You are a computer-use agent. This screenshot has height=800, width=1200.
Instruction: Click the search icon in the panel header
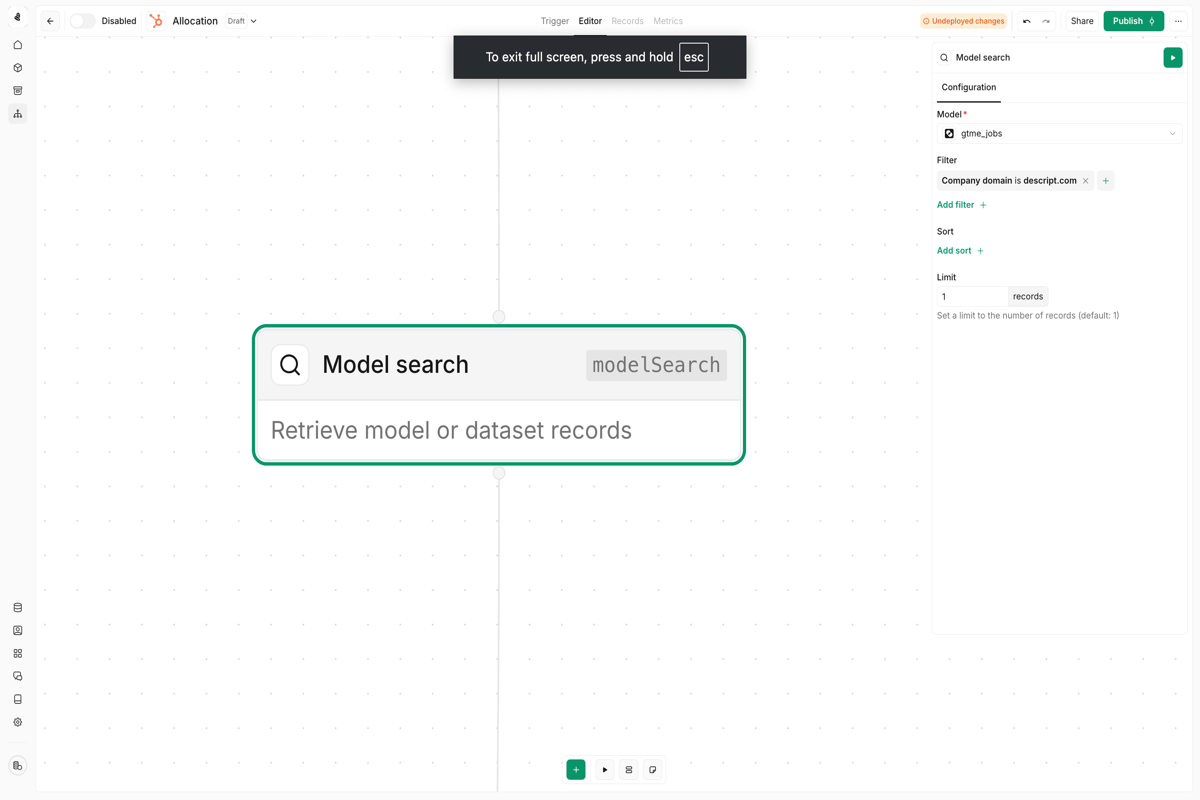point(944,58)
